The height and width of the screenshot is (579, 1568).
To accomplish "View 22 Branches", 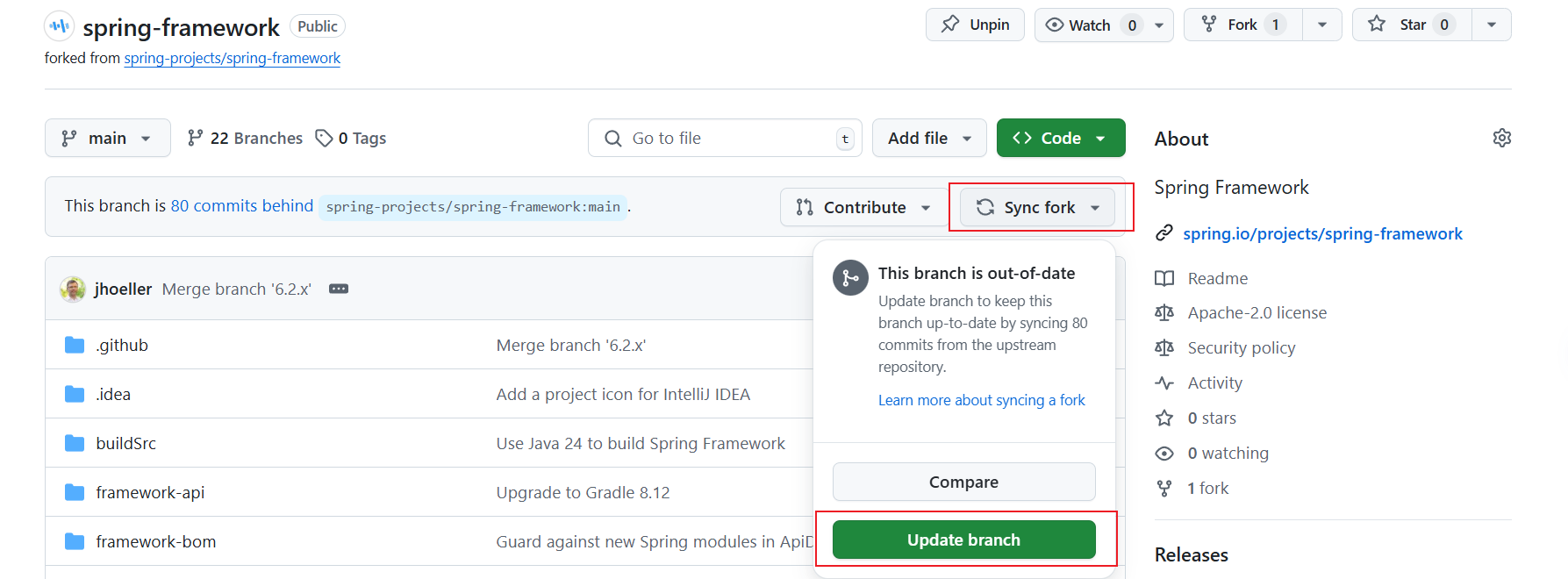I will pos(245,138).
